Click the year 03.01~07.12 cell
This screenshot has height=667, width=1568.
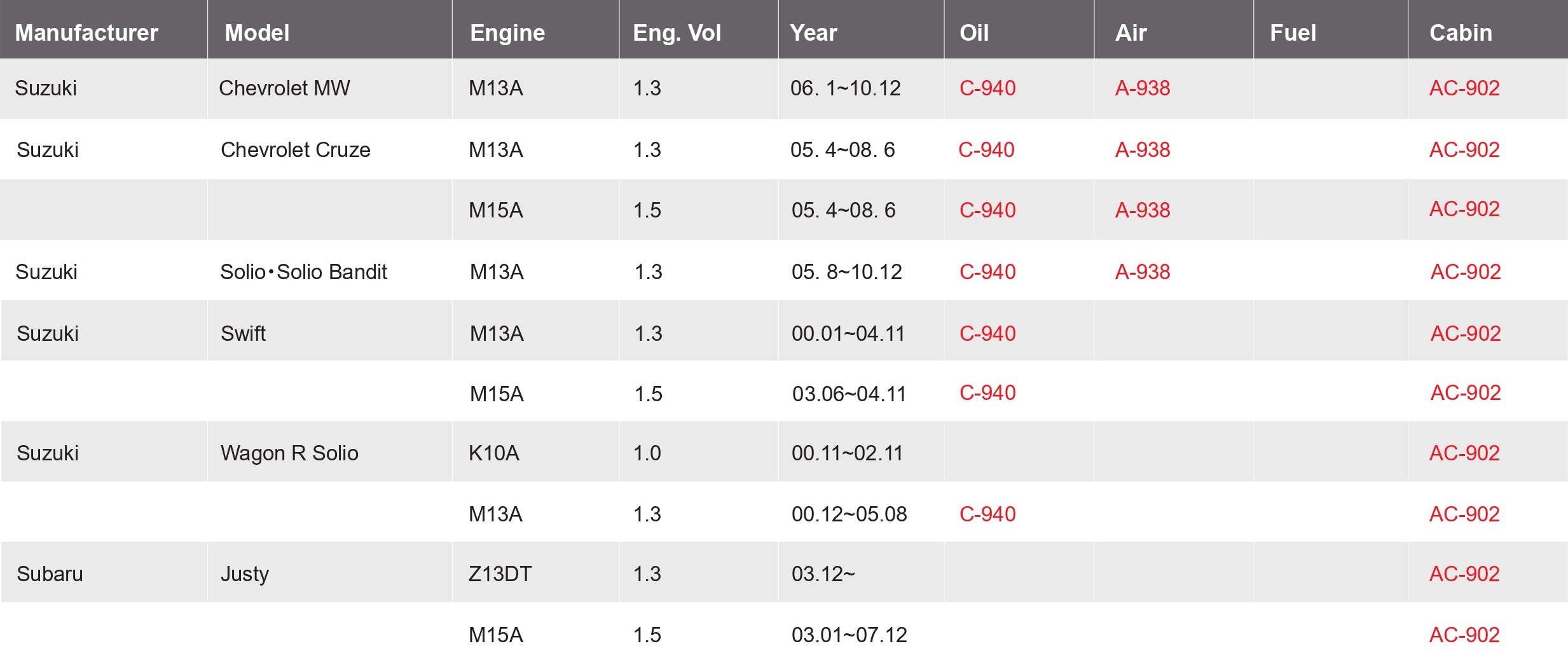tap(849, 635)
